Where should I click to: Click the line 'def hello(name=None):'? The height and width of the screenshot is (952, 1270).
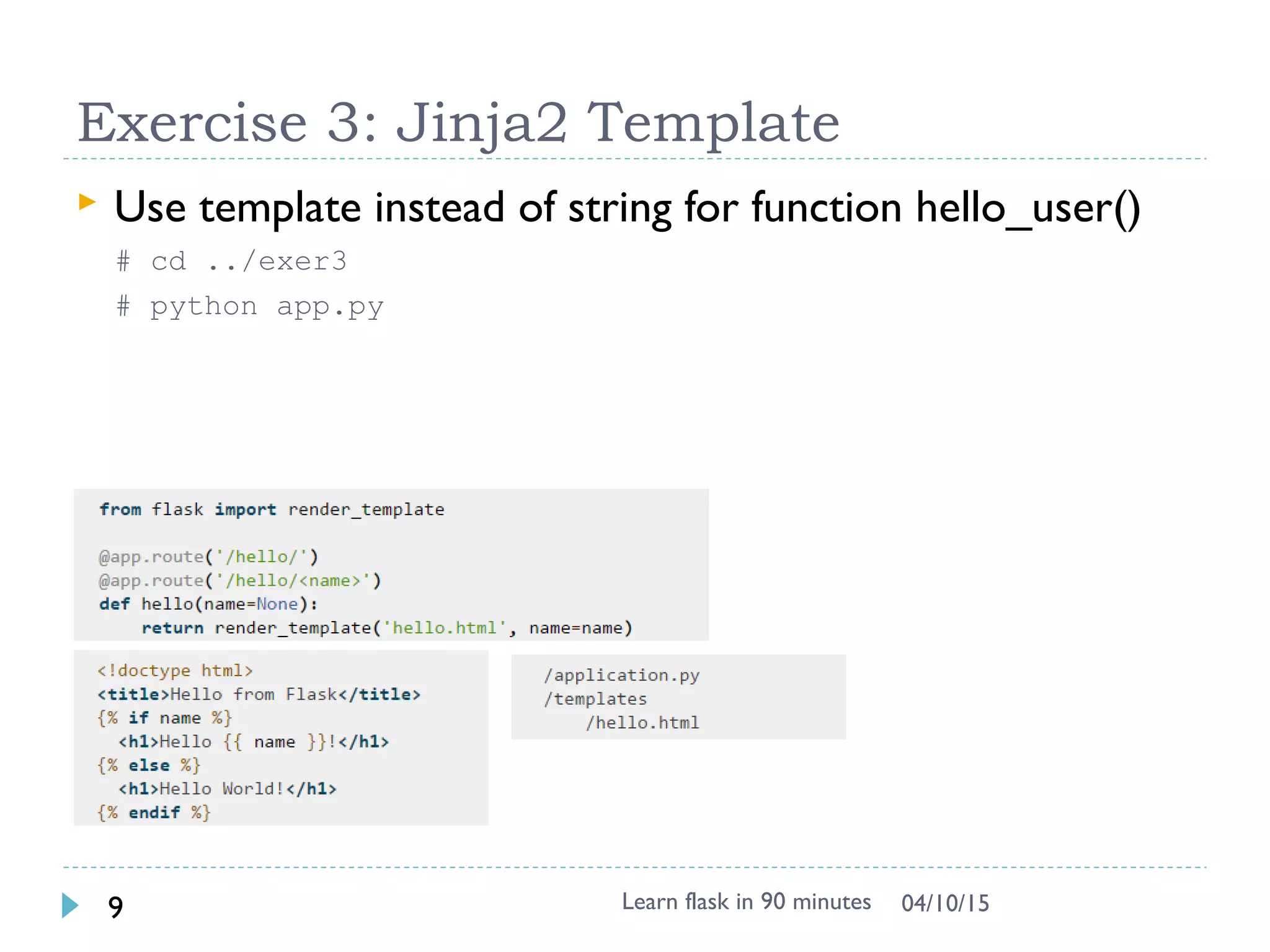click(208, 604)
